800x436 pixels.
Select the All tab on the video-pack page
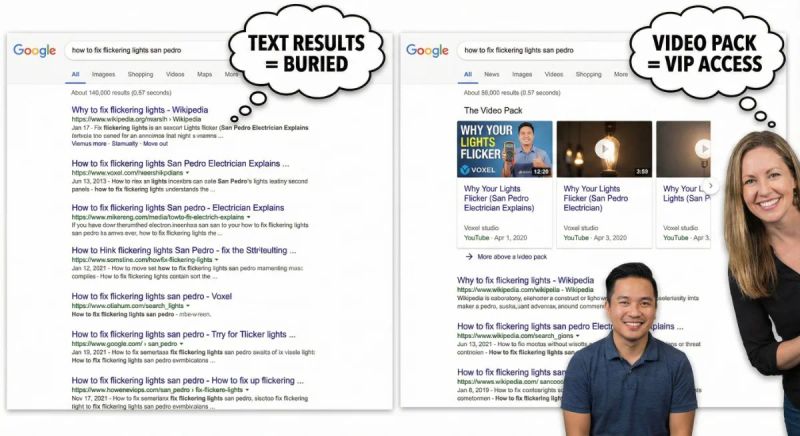click(468, 74)
